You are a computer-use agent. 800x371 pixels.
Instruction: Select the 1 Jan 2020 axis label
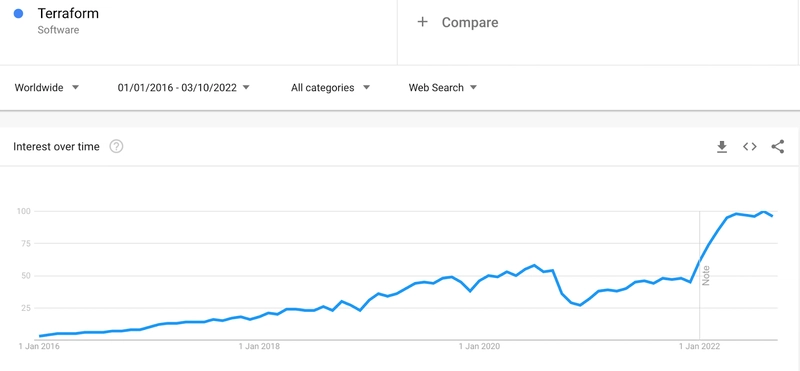tap(479, 347)
